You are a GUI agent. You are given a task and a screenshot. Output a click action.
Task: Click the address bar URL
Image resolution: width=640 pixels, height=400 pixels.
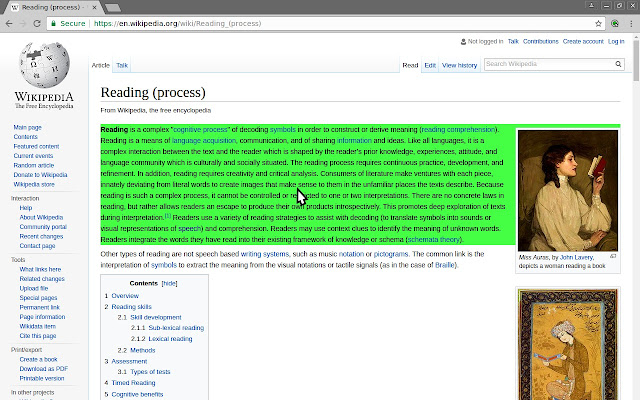click(x=178, y=24)
